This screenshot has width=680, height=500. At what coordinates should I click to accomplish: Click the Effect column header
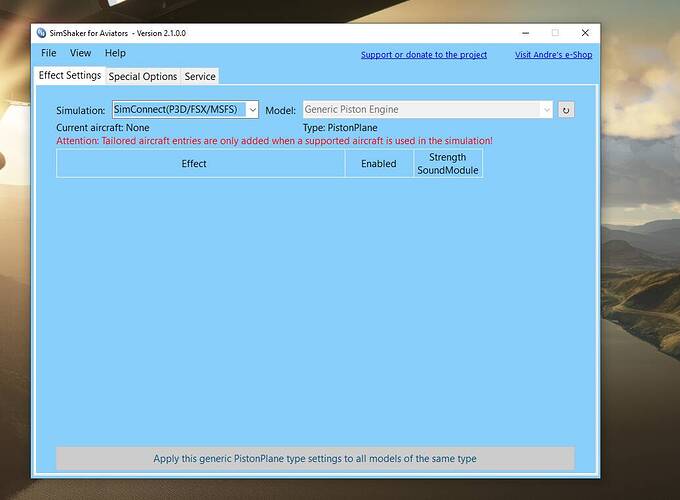[x=200, y=163]
